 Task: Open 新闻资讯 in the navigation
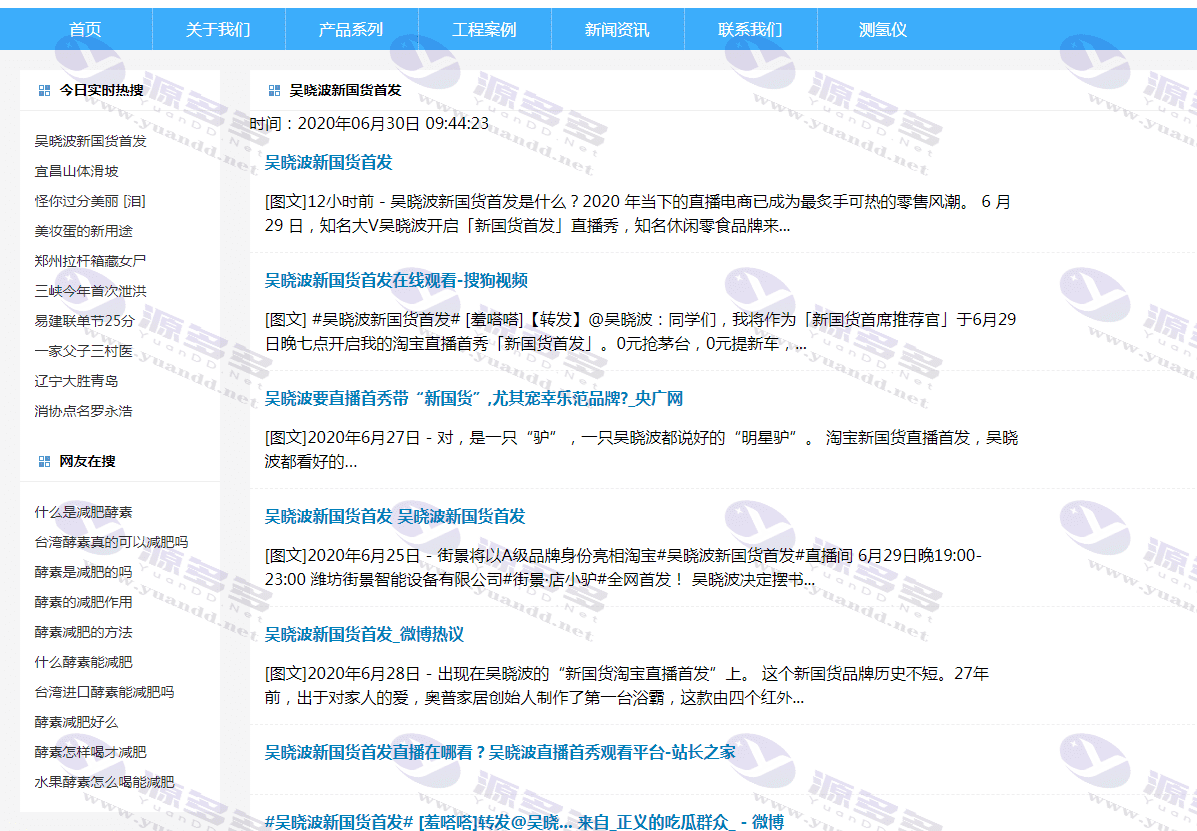pos(617,30)
